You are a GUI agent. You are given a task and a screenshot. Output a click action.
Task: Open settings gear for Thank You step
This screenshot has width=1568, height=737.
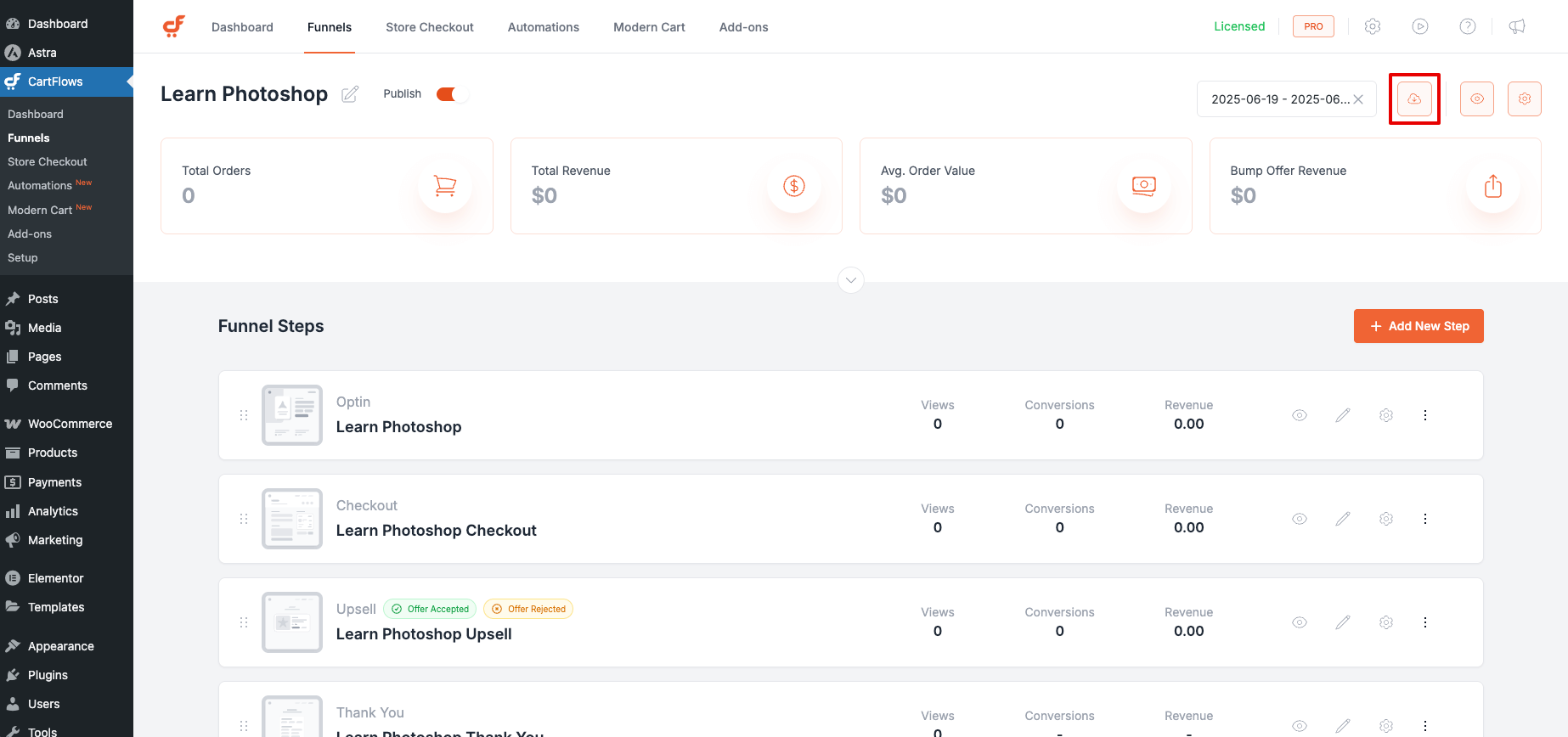[x=1386, y=726]
